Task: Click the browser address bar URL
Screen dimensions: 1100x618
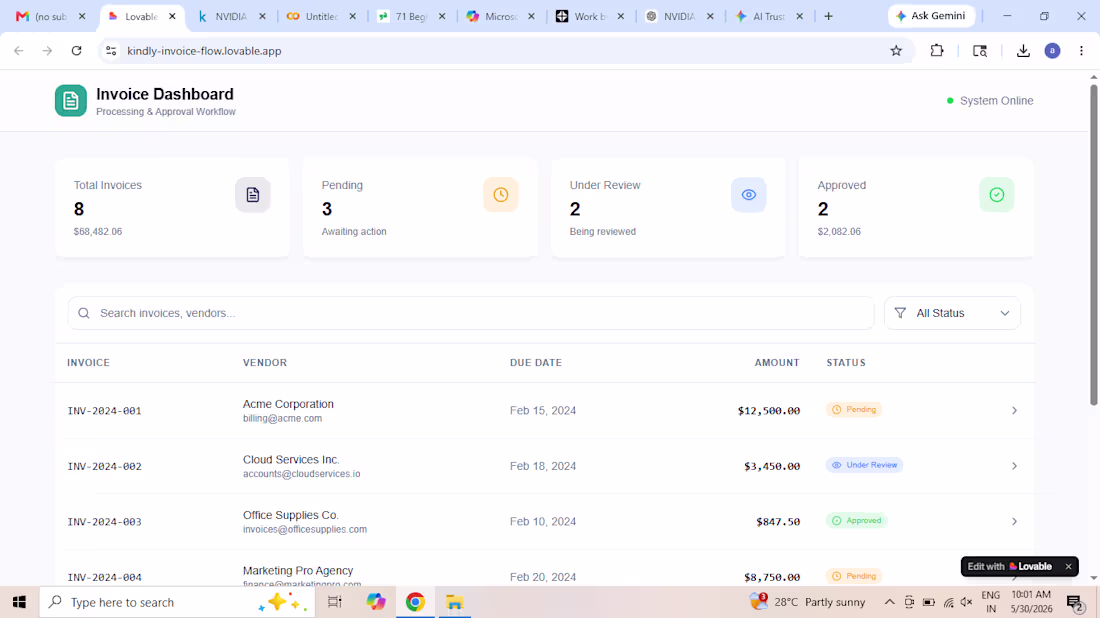Action: click(204, 51)
